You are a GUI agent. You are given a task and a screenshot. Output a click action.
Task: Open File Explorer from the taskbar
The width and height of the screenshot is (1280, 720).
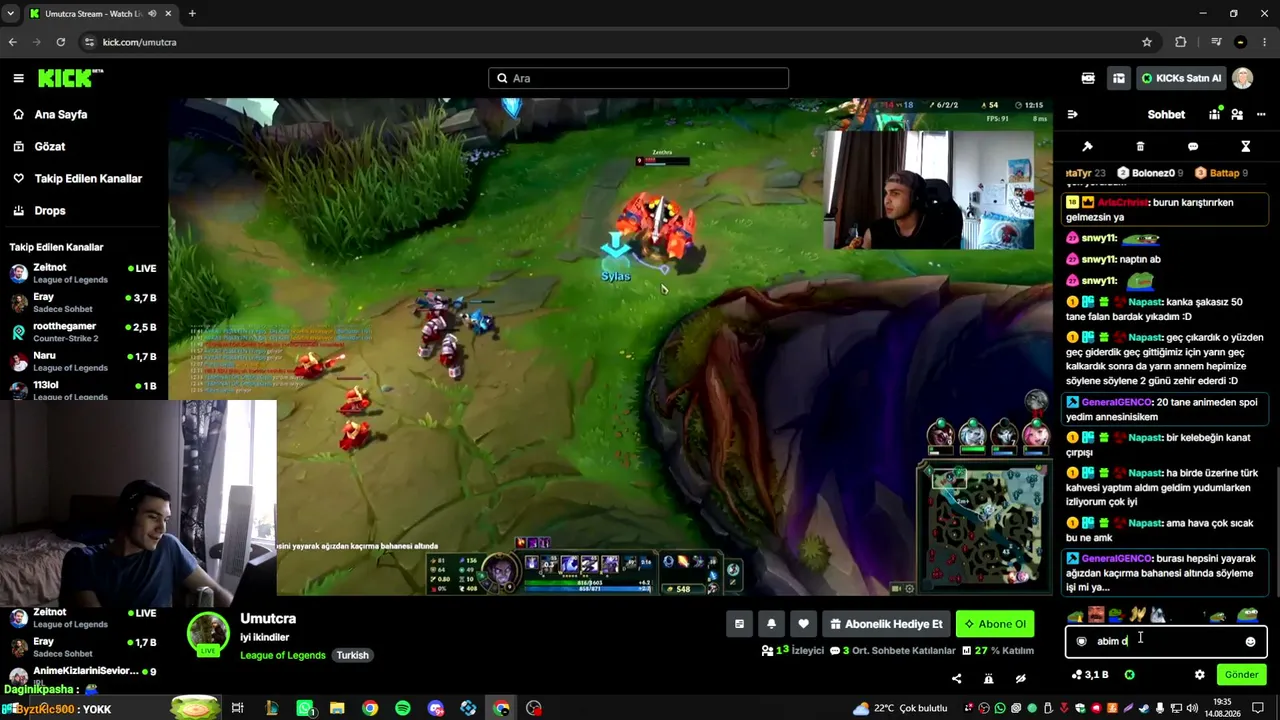[x=337, y=708]
